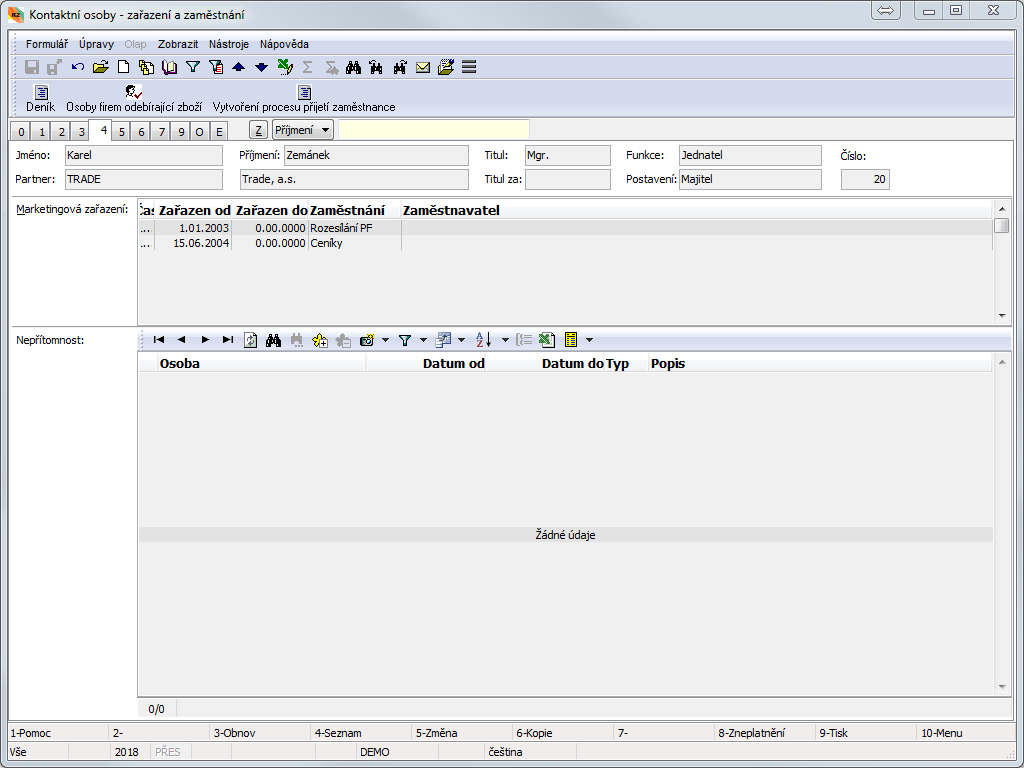Expand the filter dropdown arrow in grid toolbar
The width and height of the screenshot is (1024, 768).
click(424, 340)
